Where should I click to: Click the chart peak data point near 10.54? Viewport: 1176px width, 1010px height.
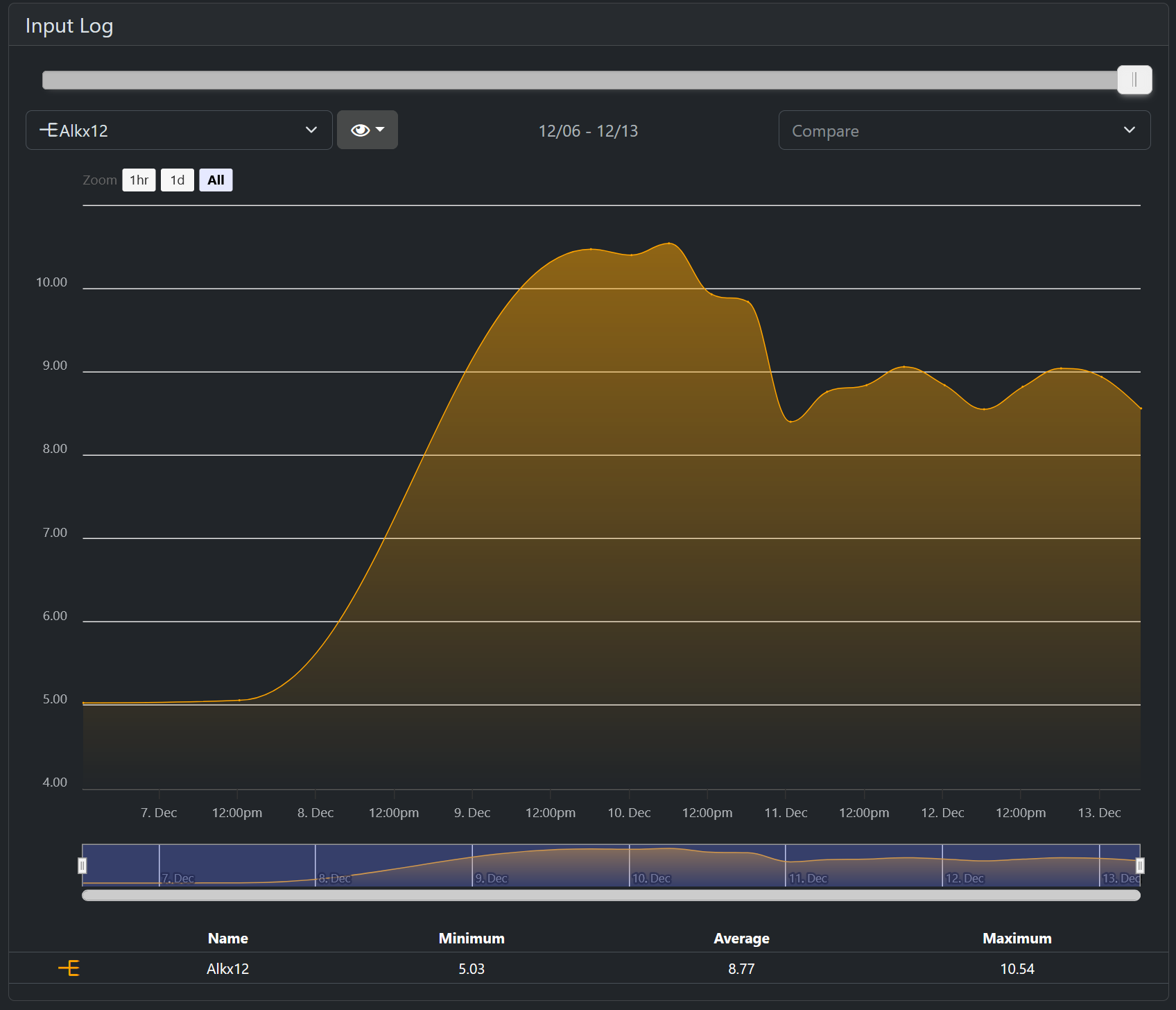pos(669,243)
